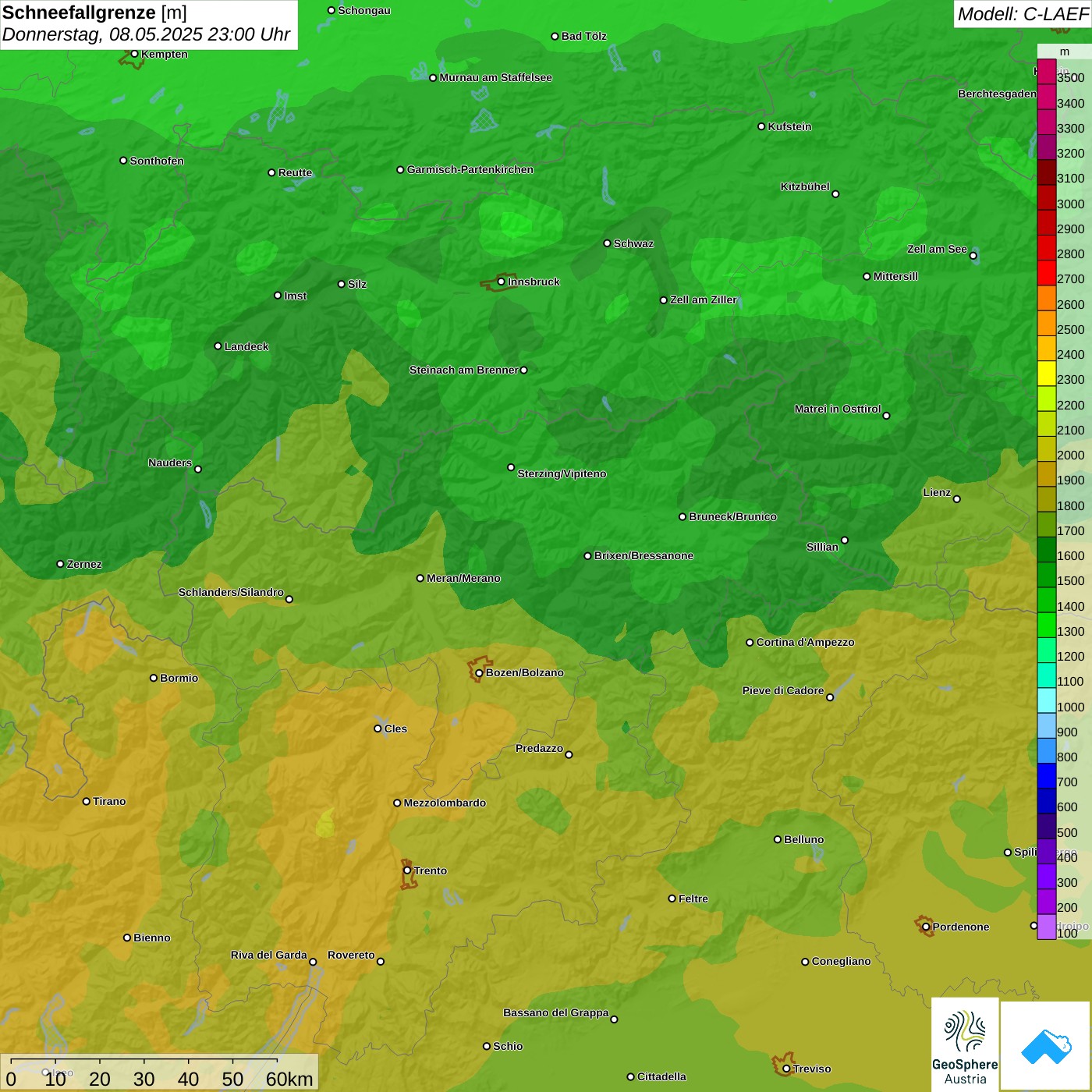Click the 'Matrei in Osttirol' map label
This screenshot has height=1092, width=1092.
838,409
